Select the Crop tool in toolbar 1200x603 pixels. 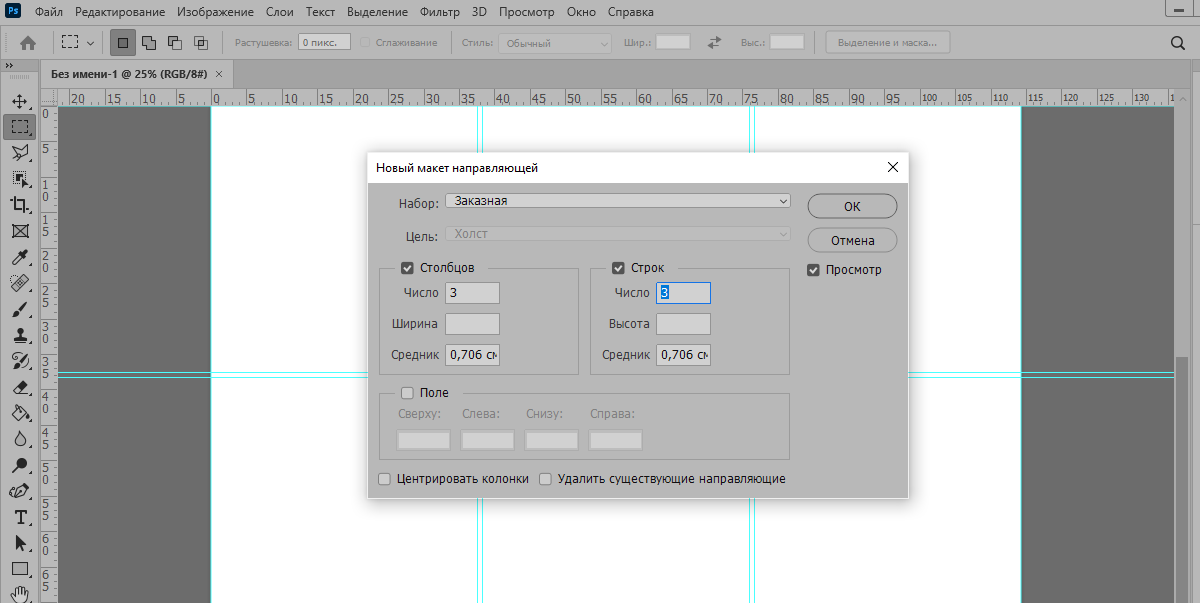coord(20,204)
